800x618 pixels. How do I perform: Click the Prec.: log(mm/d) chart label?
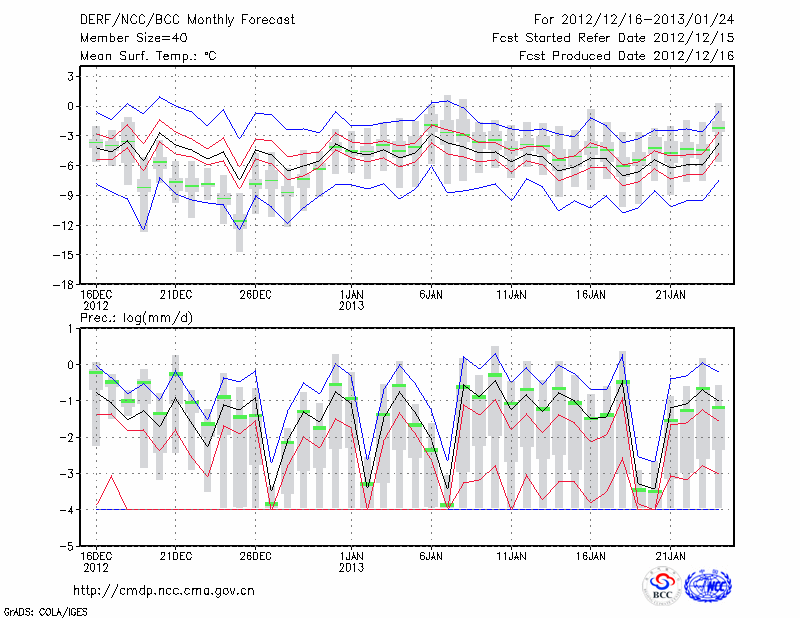click(x=137, y=317)
